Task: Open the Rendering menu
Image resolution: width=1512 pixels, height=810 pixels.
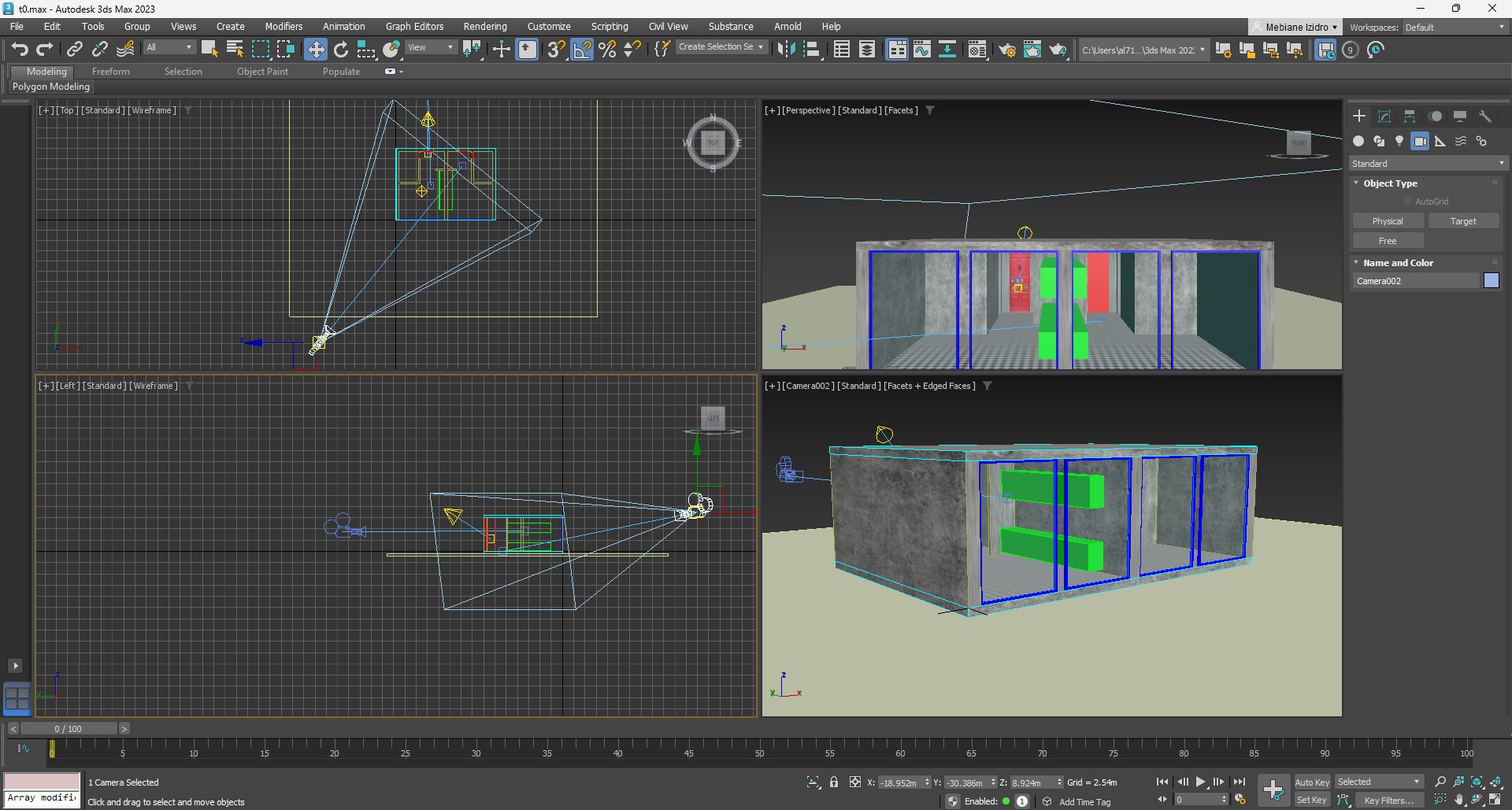Action: tap(484, 27)
